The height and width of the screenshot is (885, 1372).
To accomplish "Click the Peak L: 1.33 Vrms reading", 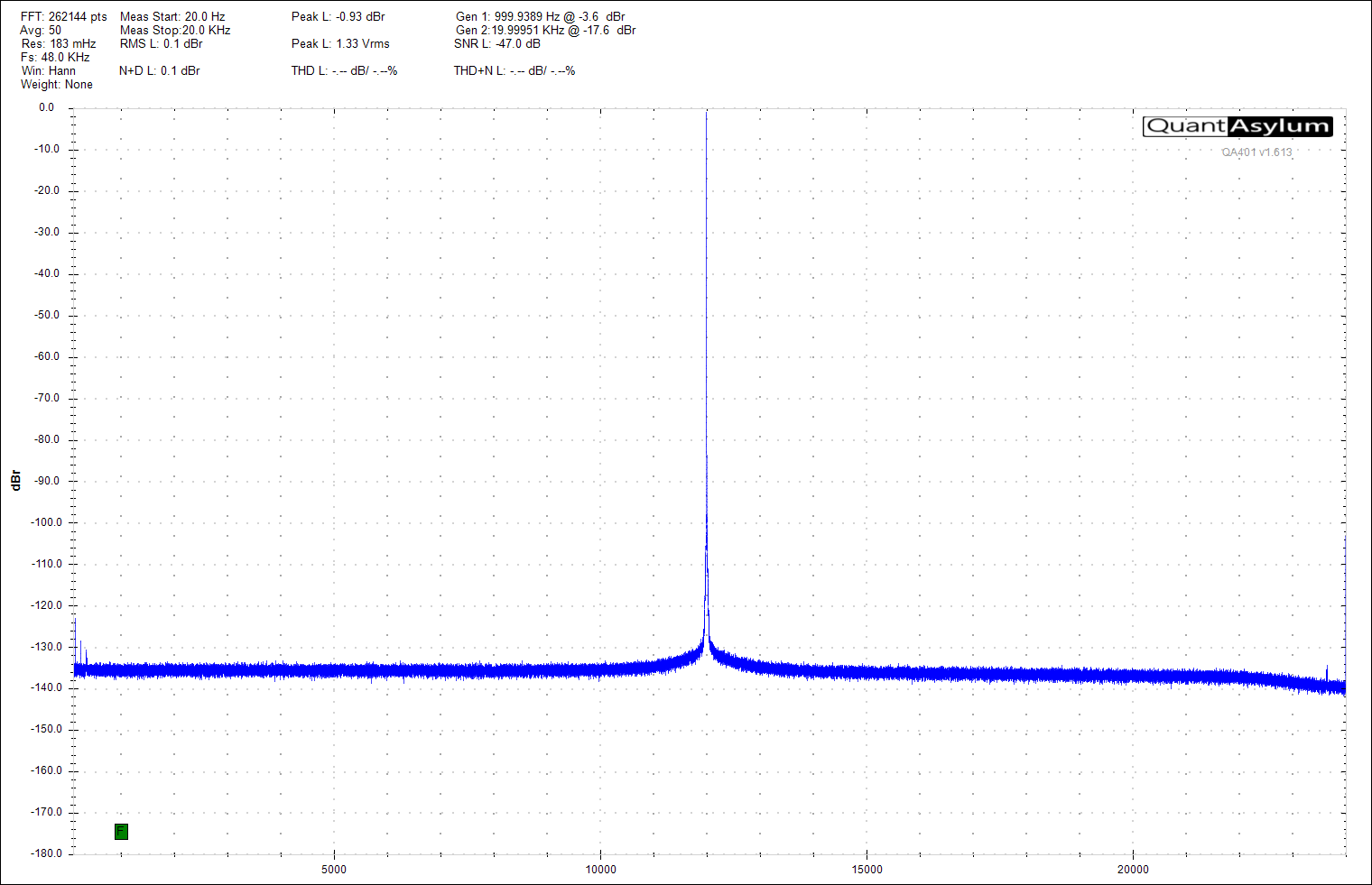I will (x=340, y=44).
